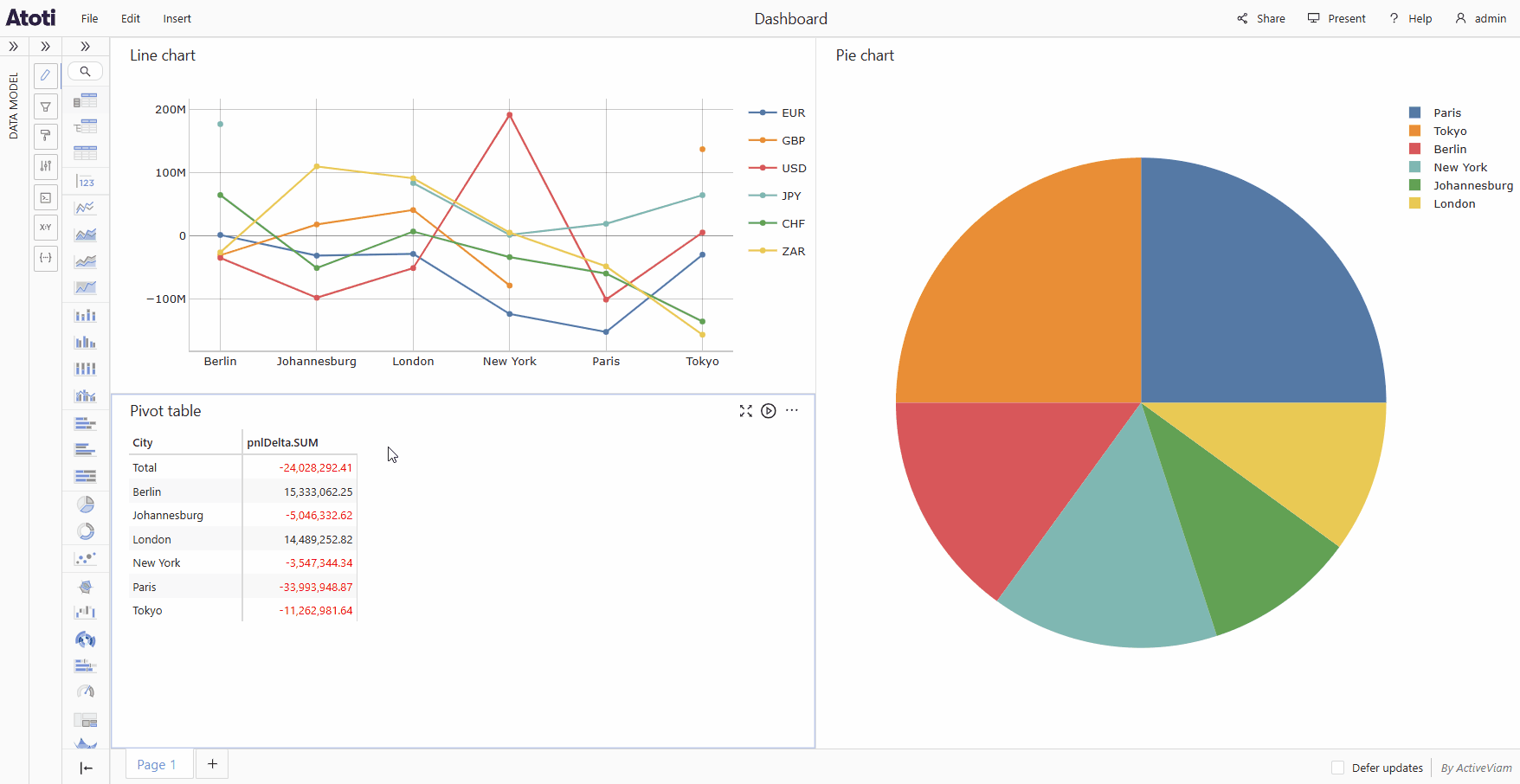The height and width of the screenshot is (784, 1520).
Task: Select the pivot table widget icon
Action: tap(86, 100)
